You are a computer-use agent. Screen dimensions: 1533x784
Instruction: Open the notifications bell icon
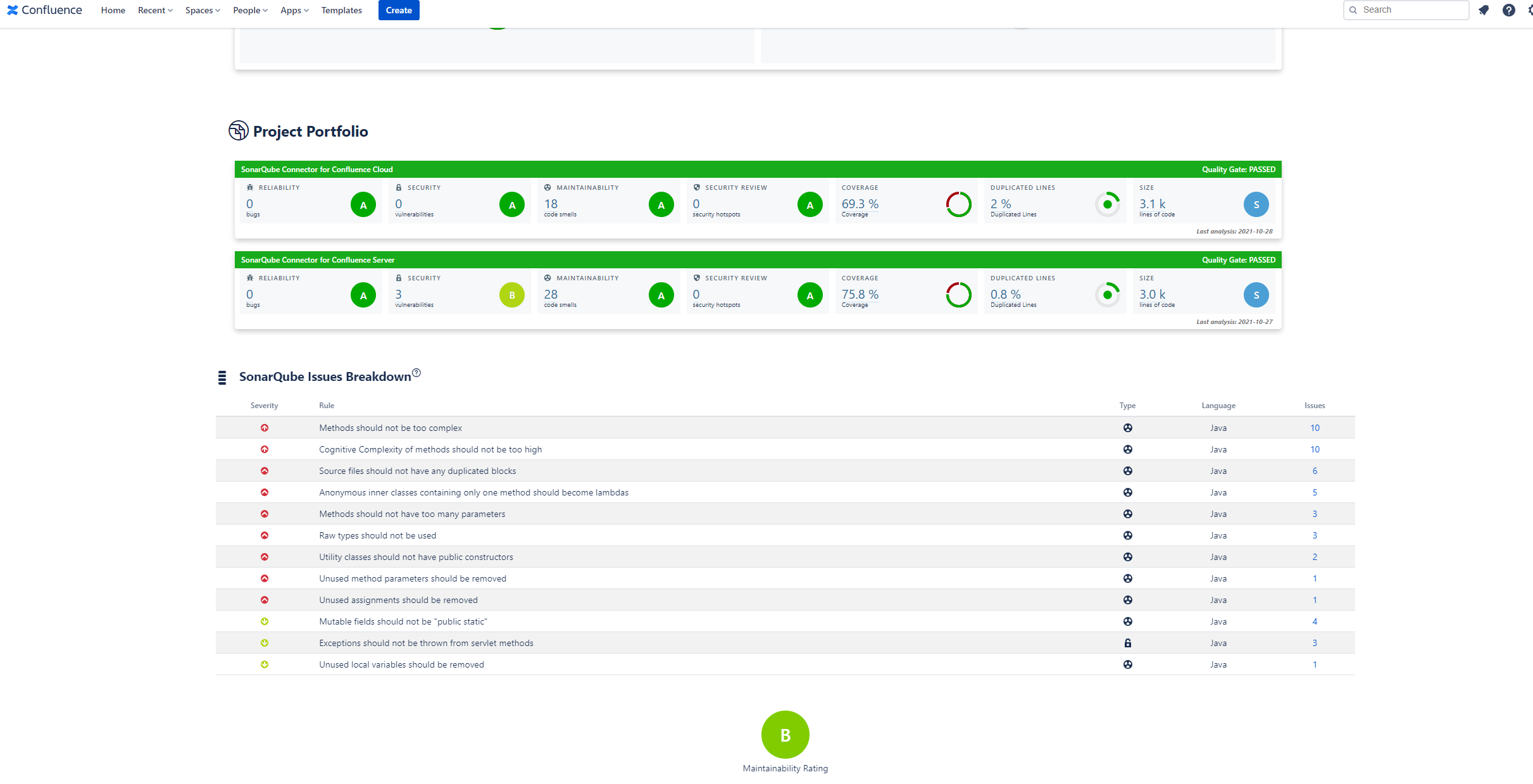pos(1484,10)
